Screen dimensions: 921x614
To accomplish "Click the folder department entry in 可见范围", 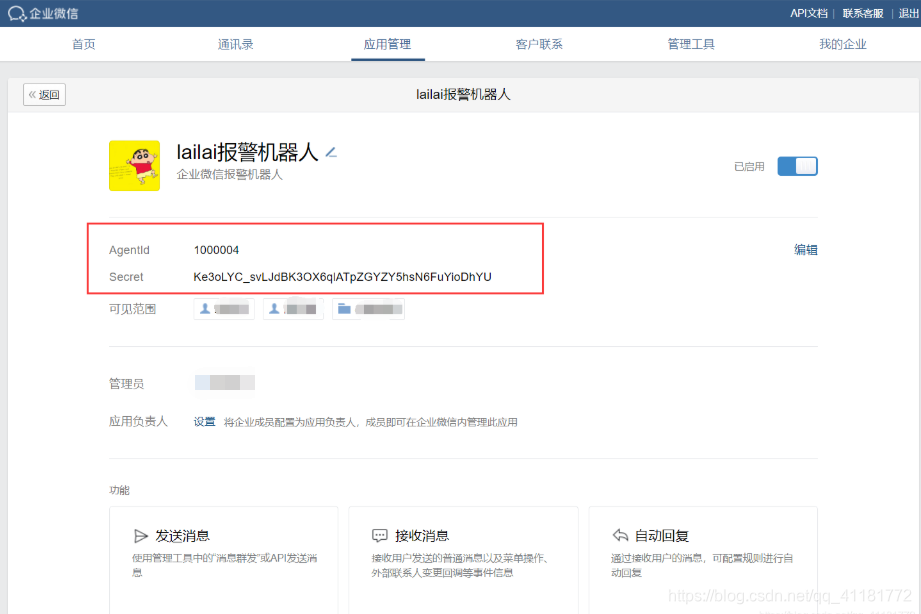I will coord(369,309).
